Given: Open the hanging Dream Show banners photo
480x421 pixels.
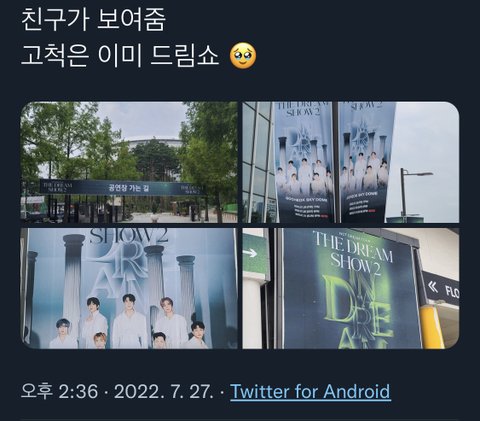Looking at the screenshot, I should pos(351,162).
